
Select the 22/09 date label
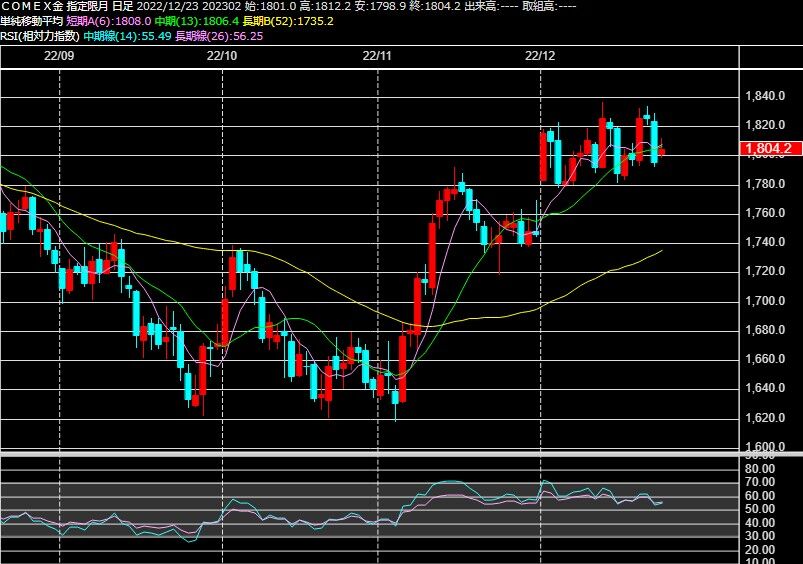click(59, 55)
